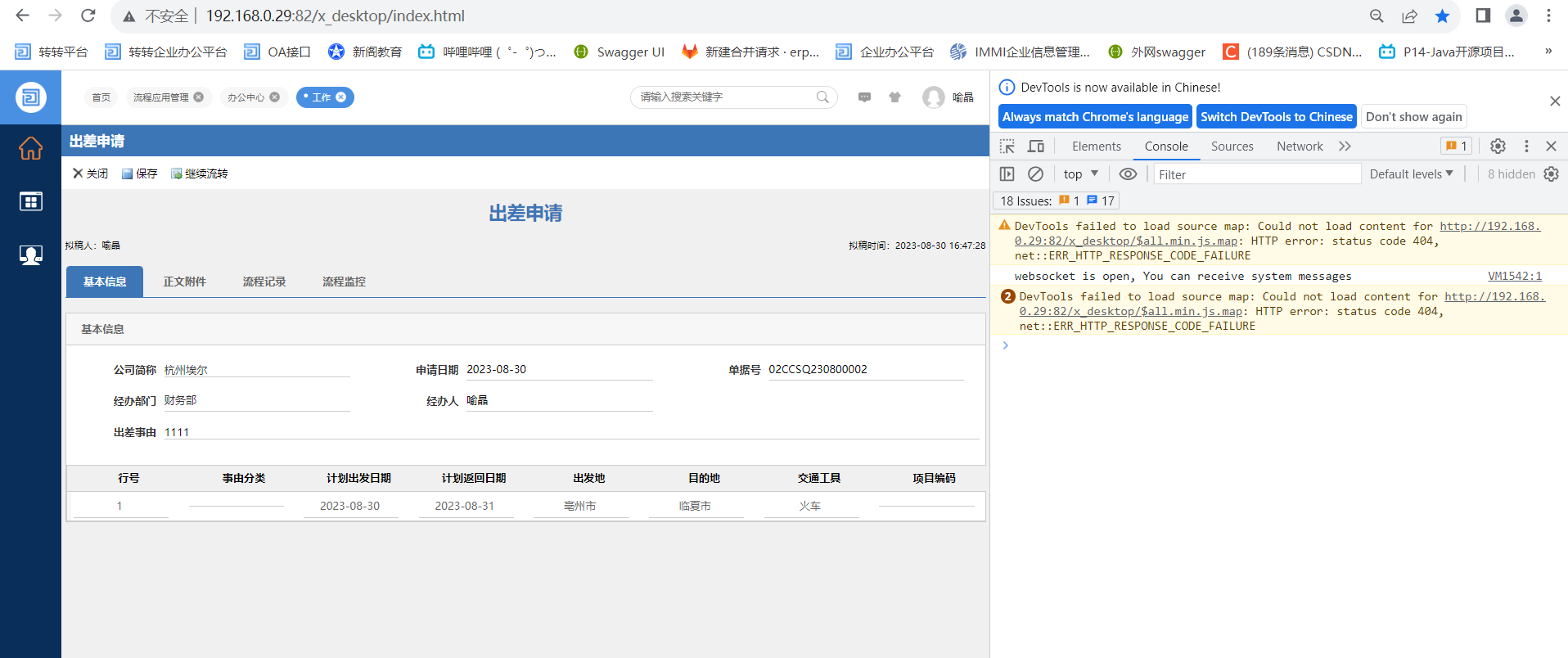
Task: Open the message chat icon in header
Action: point(864,97)
